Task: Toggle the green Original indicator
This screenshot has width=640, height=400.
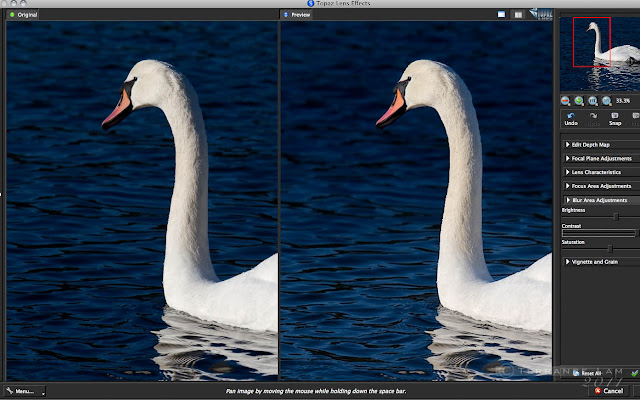Action: tap(12, 15)
